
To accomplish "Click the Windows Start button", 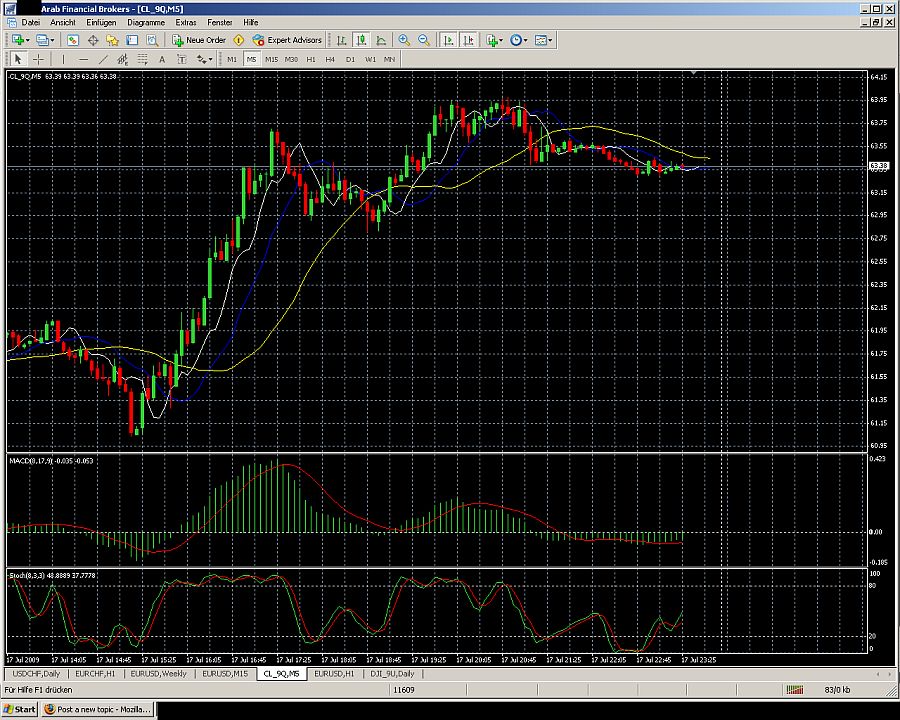I will (x=20, y=709).
